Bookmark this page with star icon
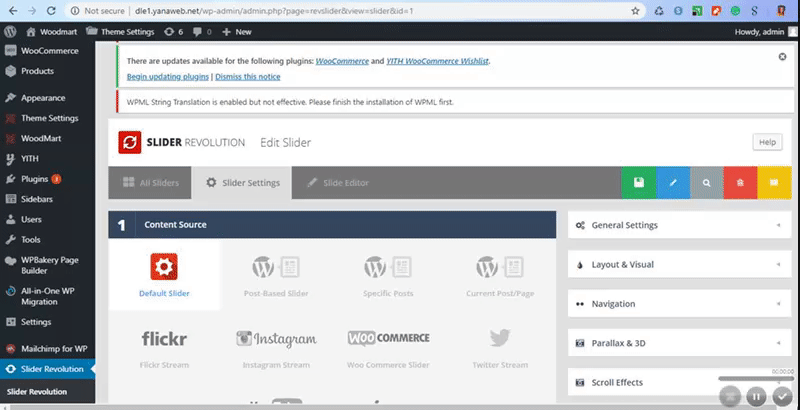Screen dimensions: 800x410 point(635,11)
